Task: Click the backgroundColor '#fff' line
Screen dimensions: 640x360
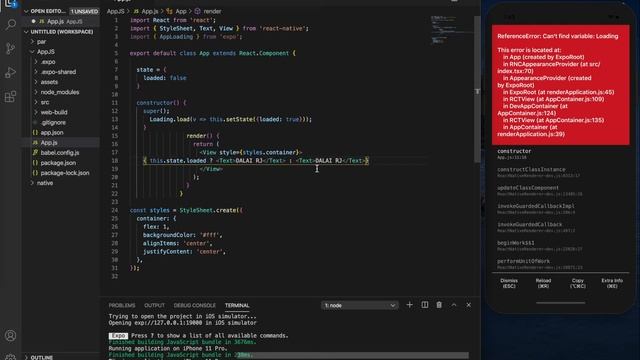Action: (x=182, y=235)
